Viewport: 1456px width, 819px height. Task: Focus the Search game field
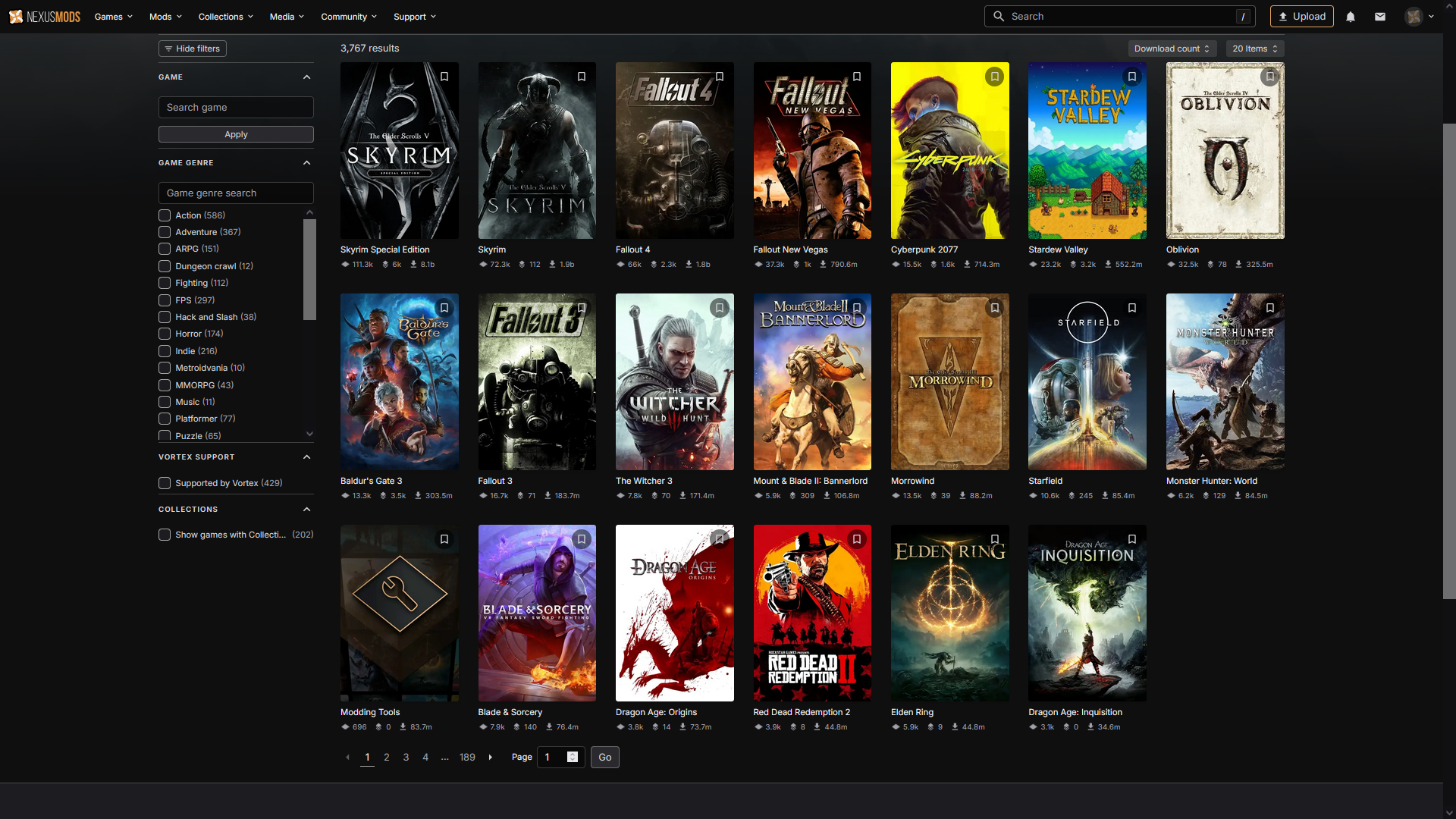click(x=236, y=108)
